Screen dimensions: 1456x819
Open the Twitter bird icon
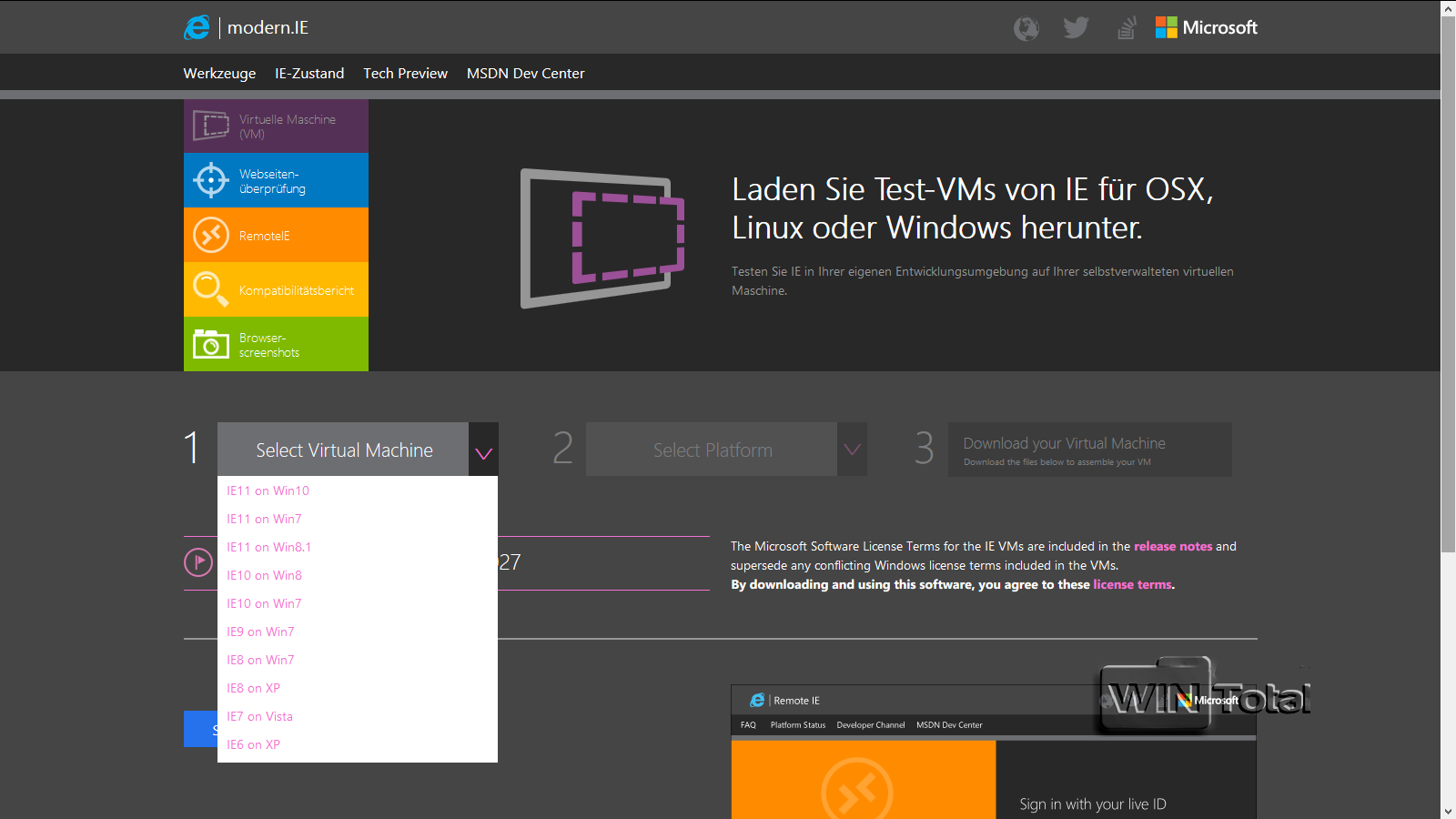pyautogui.click(x=1076, y=28)
